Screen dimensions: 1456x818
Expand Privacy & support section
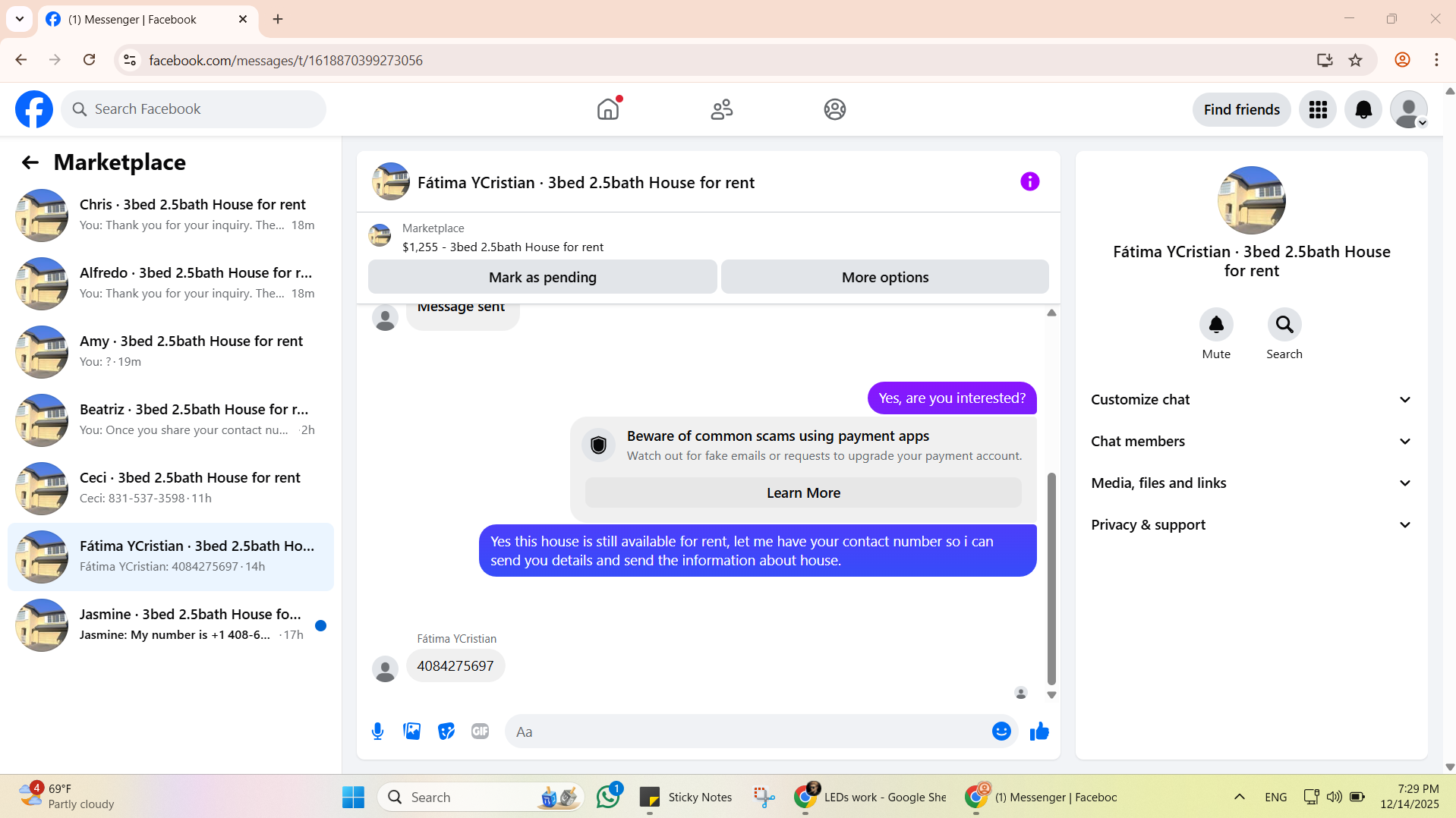coord(1251,525)
